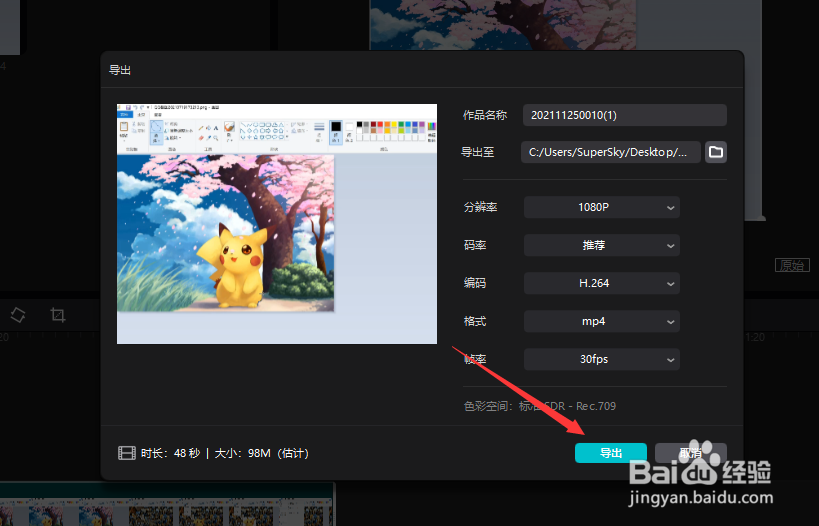Open the 帧率 30fps dropdown

[x=602, y=359]
